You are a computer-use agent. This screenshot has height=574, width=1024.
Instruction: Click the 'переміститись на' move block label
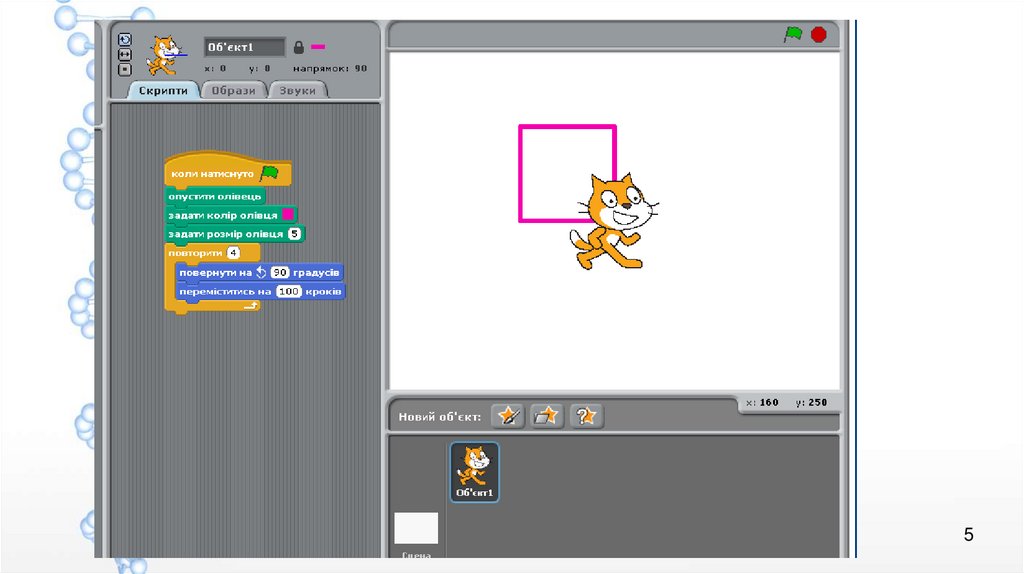pos(225,291)
